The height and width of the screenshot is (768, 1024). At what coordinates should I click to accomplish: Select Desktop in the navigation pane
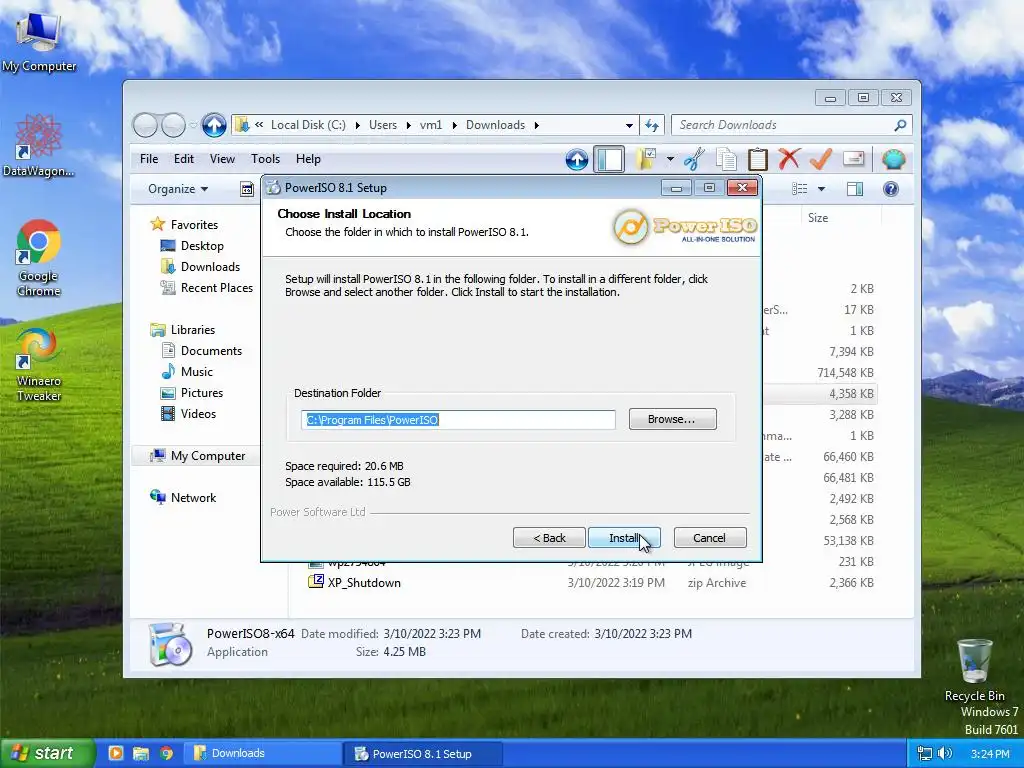[x=202, y=246]
